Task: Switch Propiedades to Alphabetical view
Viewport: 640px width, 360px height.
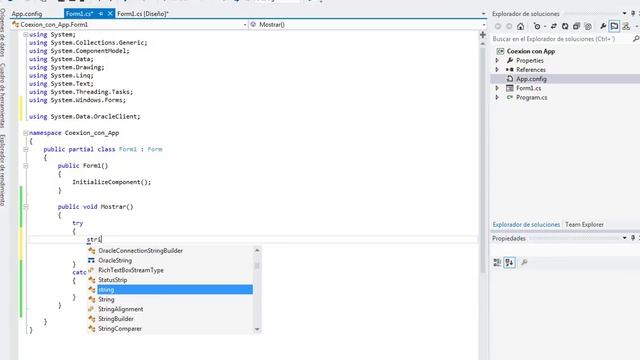Action: tap(509, 262)
